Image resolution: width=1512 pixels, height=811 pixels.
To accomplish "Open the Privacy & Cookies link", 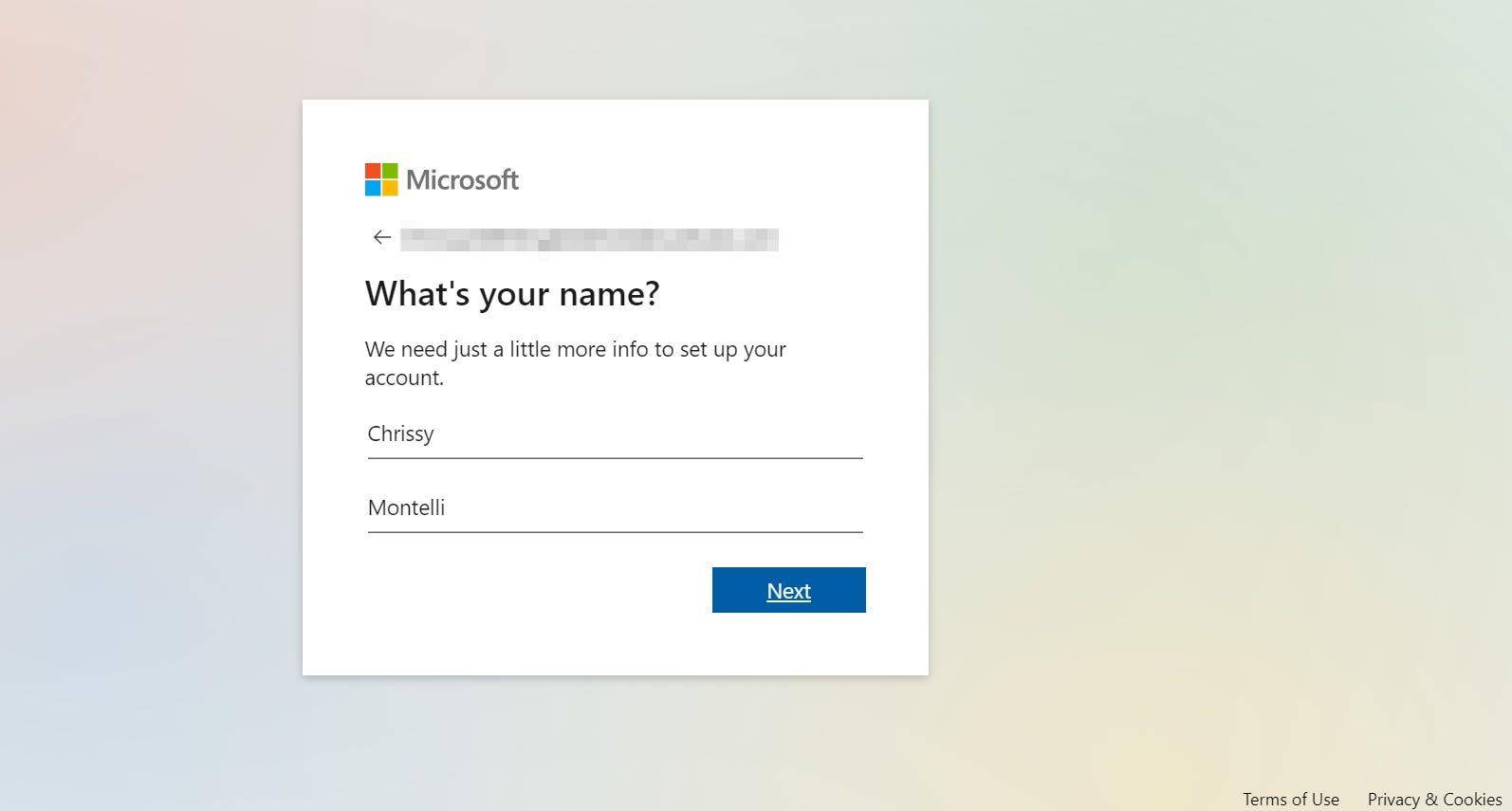I will [x=1434, y=800].
